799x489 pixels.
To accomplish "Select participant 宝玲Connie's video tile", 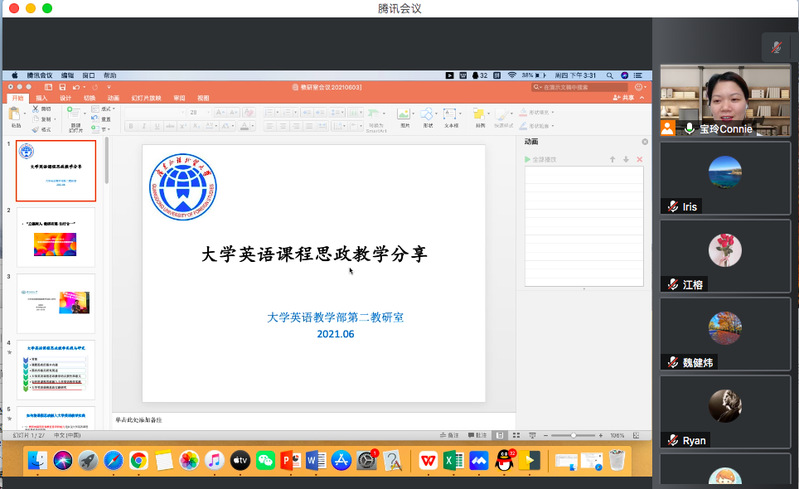I will pos(725,100).
